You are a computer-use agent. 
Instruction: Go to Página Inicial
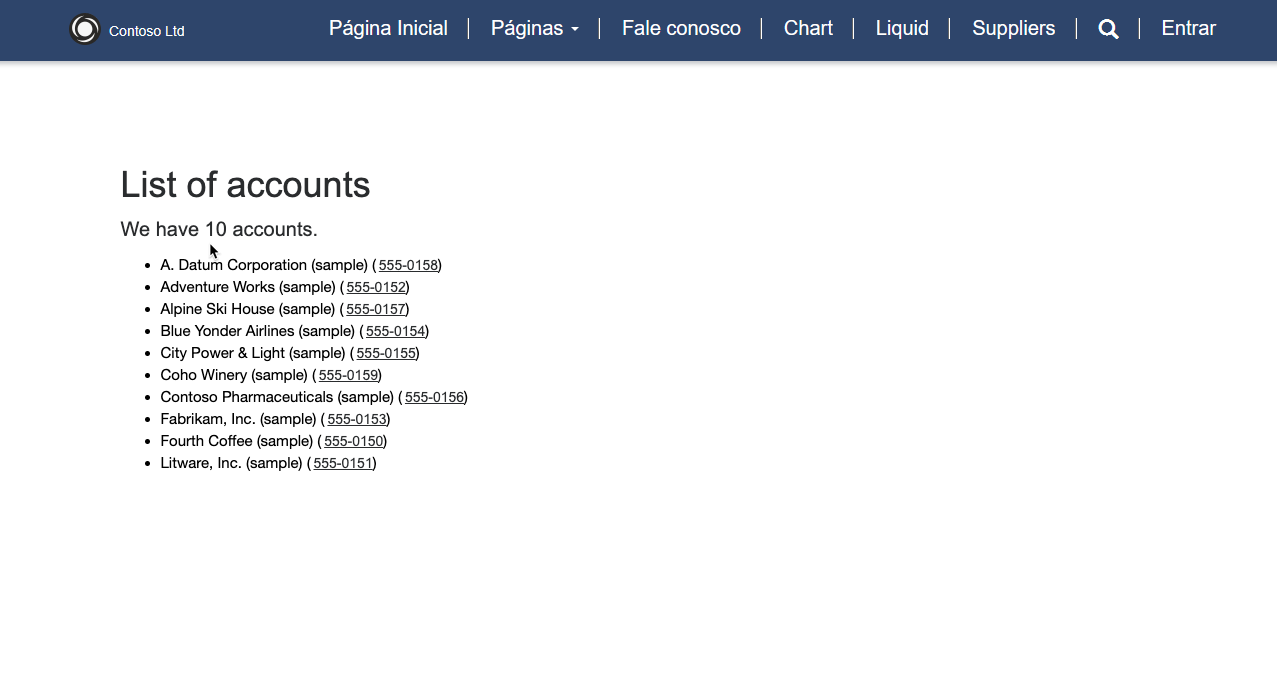[x=388, y=29]
